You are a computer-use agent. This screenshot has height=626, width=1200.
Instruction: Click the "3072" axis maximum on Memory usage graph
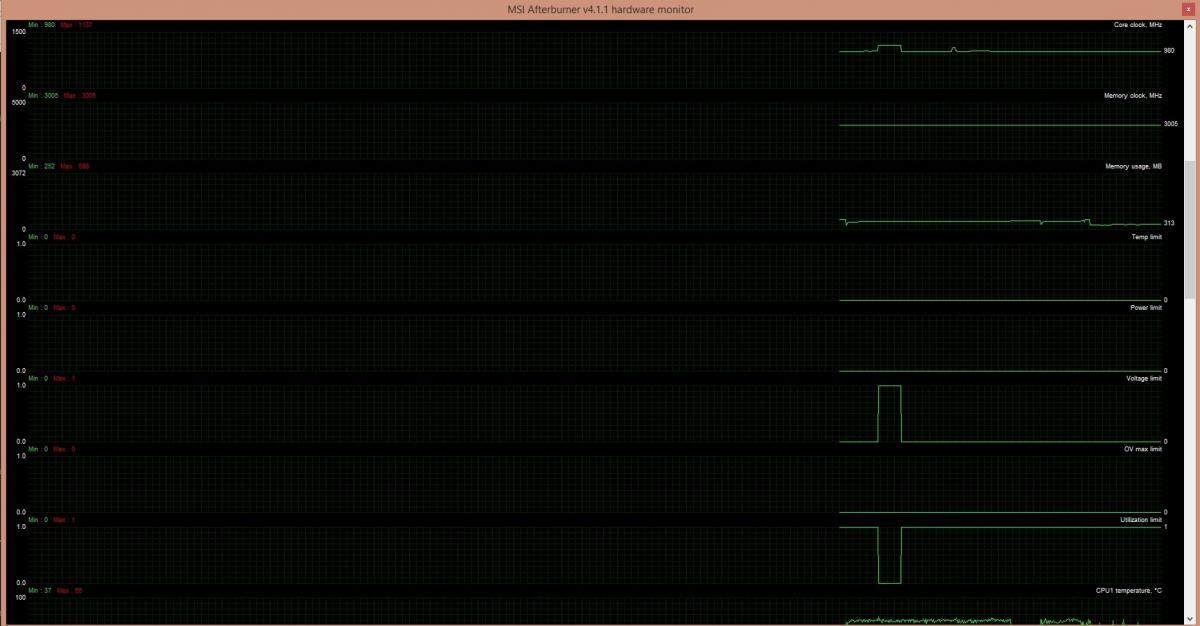pyautogui.click(x=18, y=173)
